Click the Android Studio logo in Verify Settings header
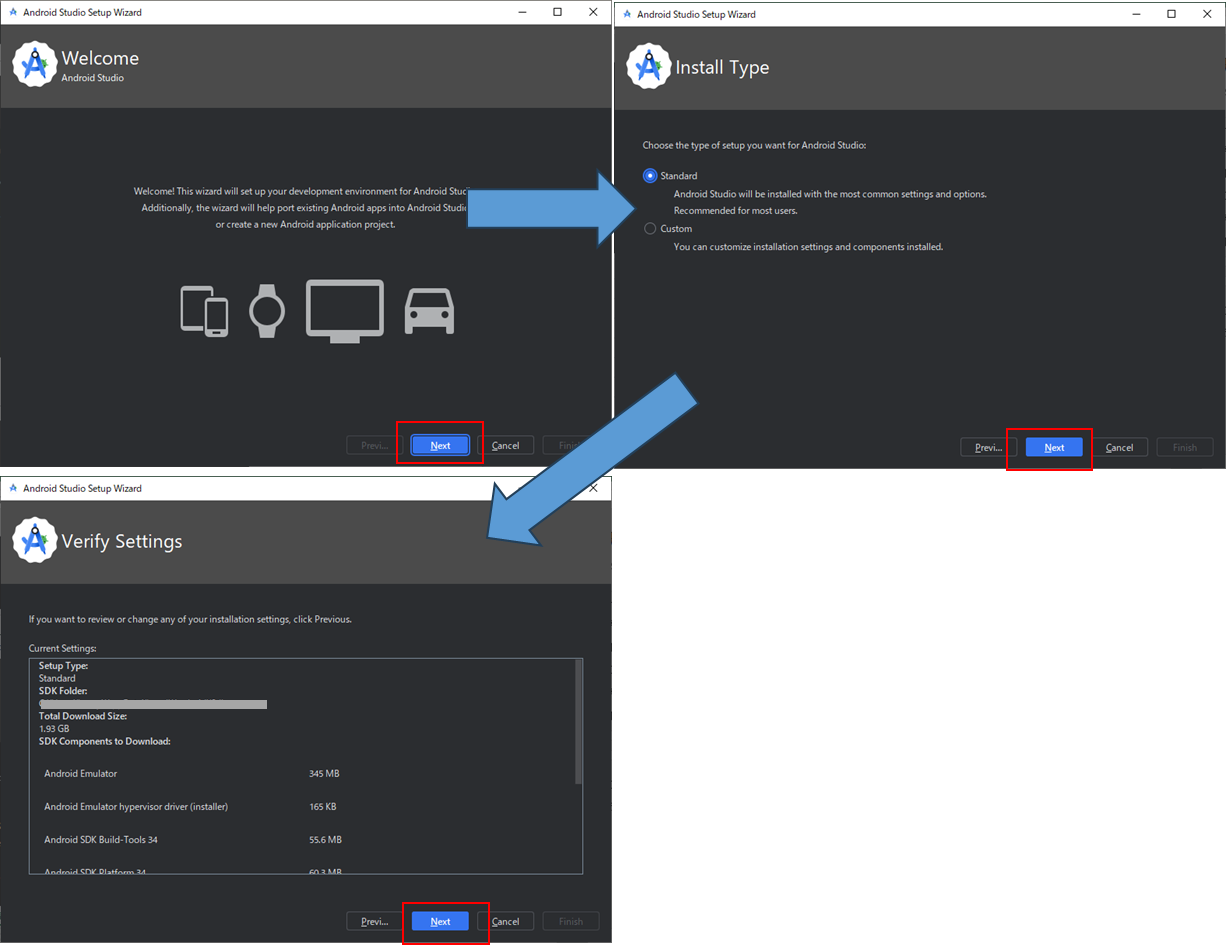The width and height of the screenshot is (1226, 945). click(x=35, y=541)
